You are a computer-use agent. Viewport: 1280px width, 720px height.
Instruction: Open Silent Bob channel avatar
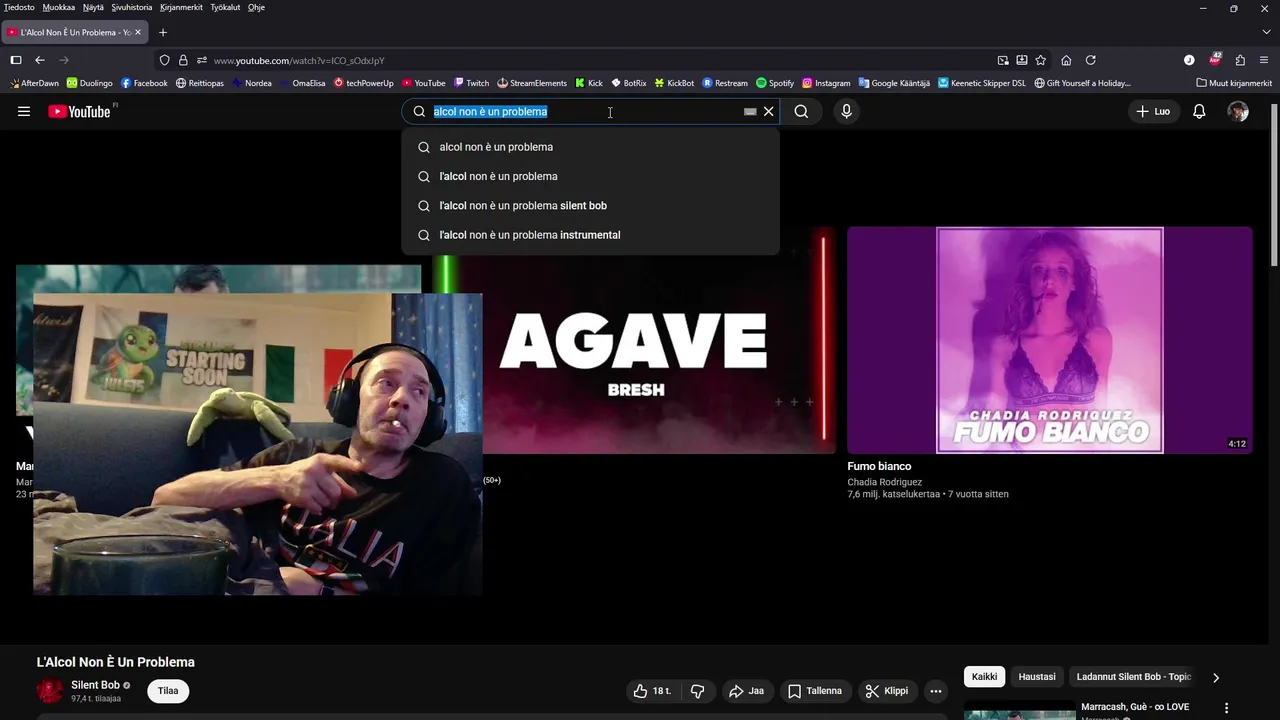50,691
